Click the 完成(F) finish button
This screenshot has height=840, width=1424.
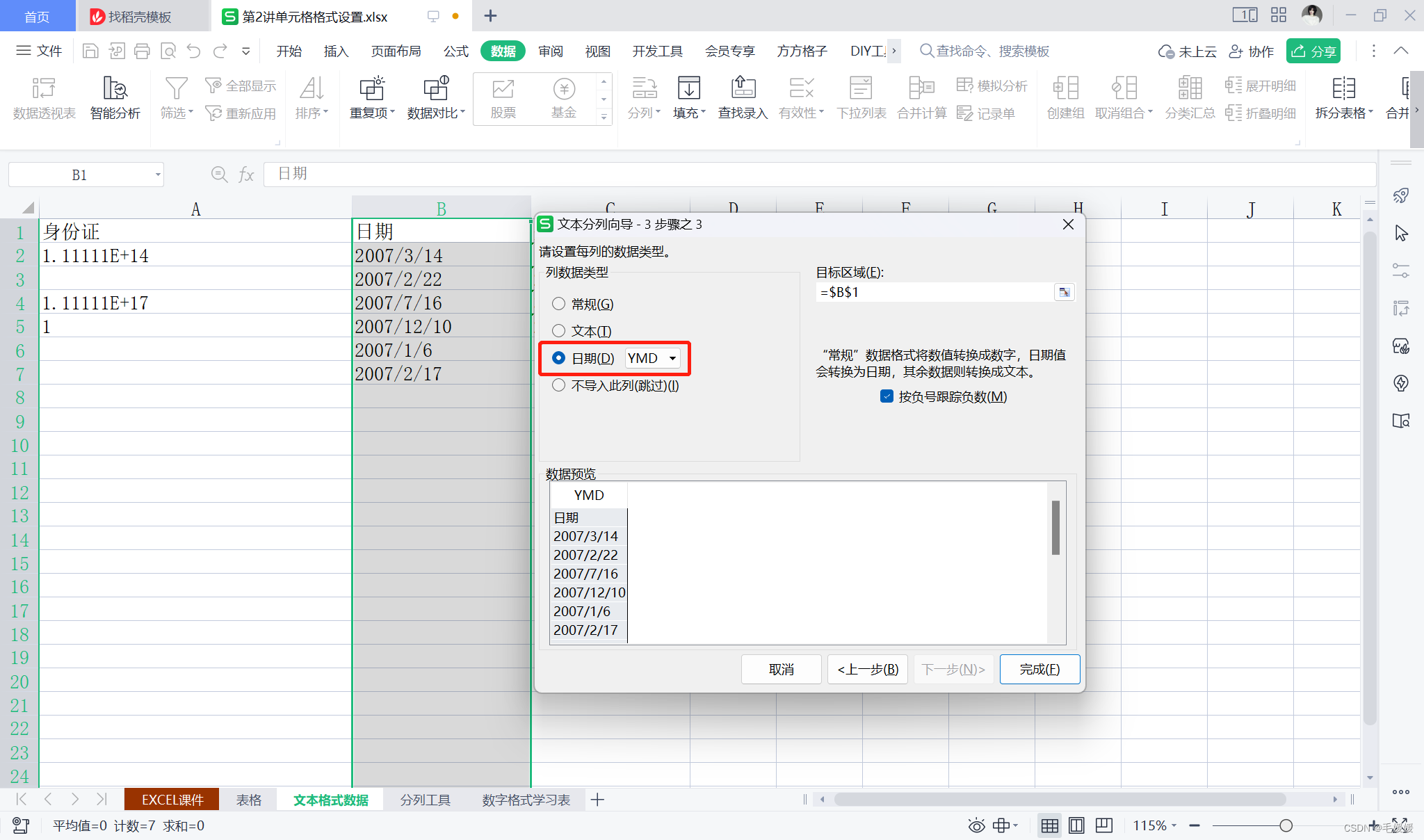pyautogui.click(x=1039, y=669)
